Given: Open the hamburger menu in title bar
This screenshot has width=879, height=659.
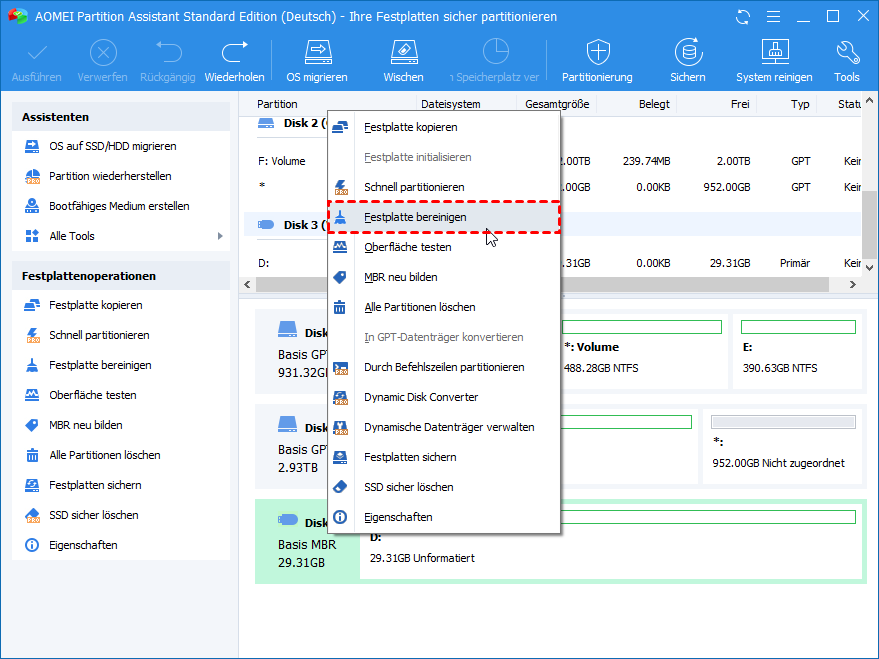Looking at the screenshot, I should 774,17.
